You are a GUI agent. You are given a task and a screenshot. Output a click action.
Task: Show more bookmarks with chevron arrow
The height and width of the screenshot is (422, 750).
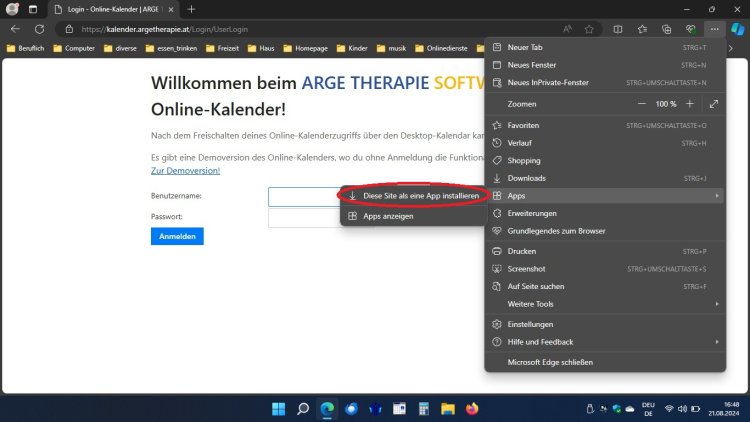(x=730, y=48)
